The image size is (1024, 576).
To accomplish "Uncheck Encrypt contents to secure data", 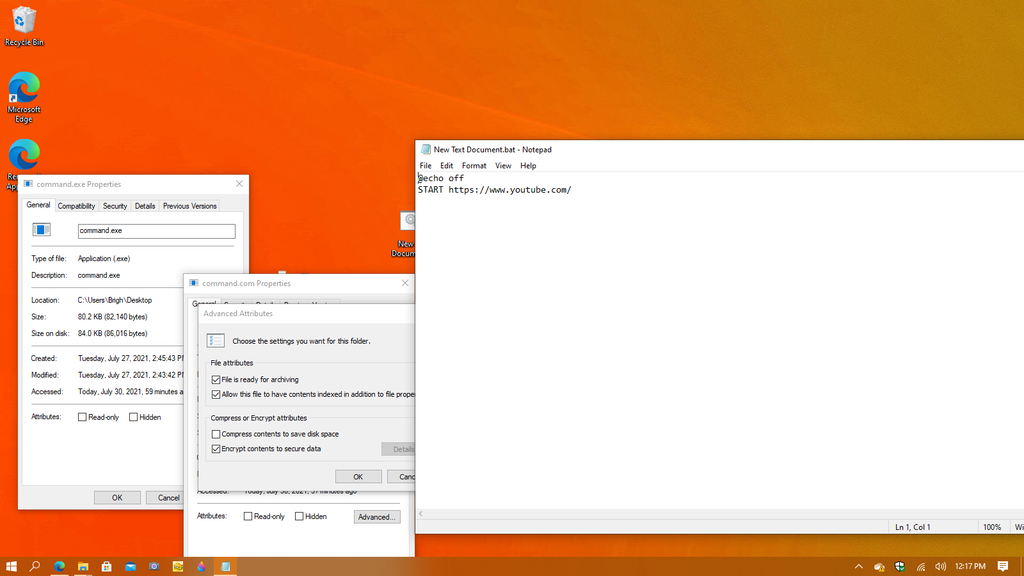I will click(x=216, y=449).
